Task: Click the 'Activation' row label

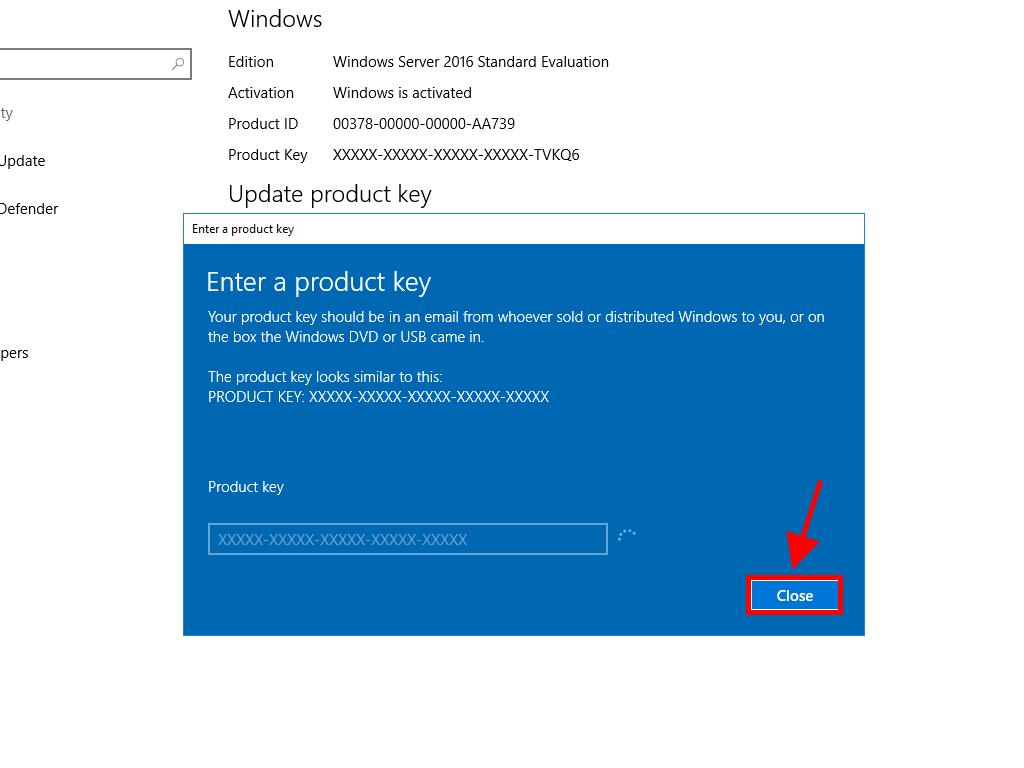Action: point(261,93)
